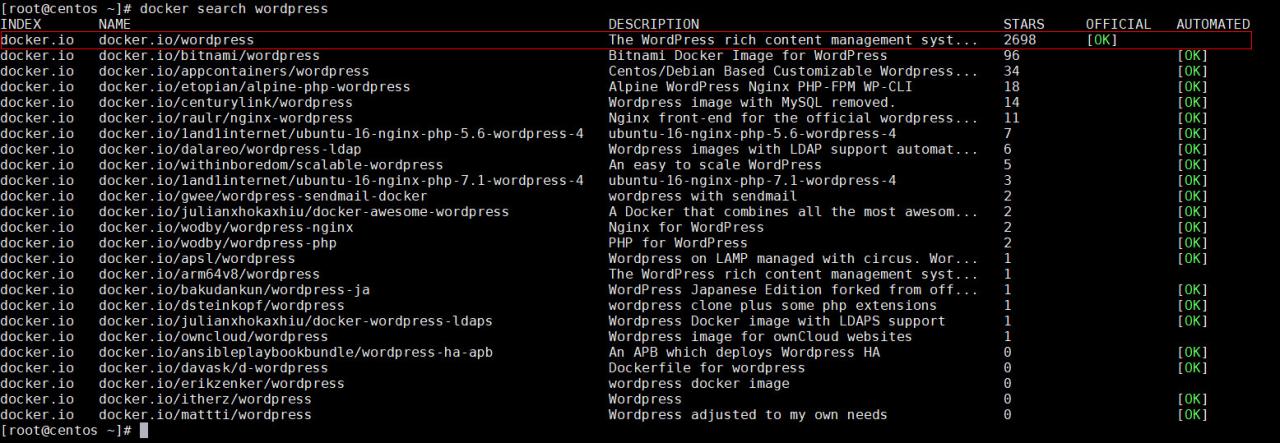Viewport: 1280px width, 443px height.
Task: Place cursor at the bottom shell prompt
Action: (x=143, y=430)
